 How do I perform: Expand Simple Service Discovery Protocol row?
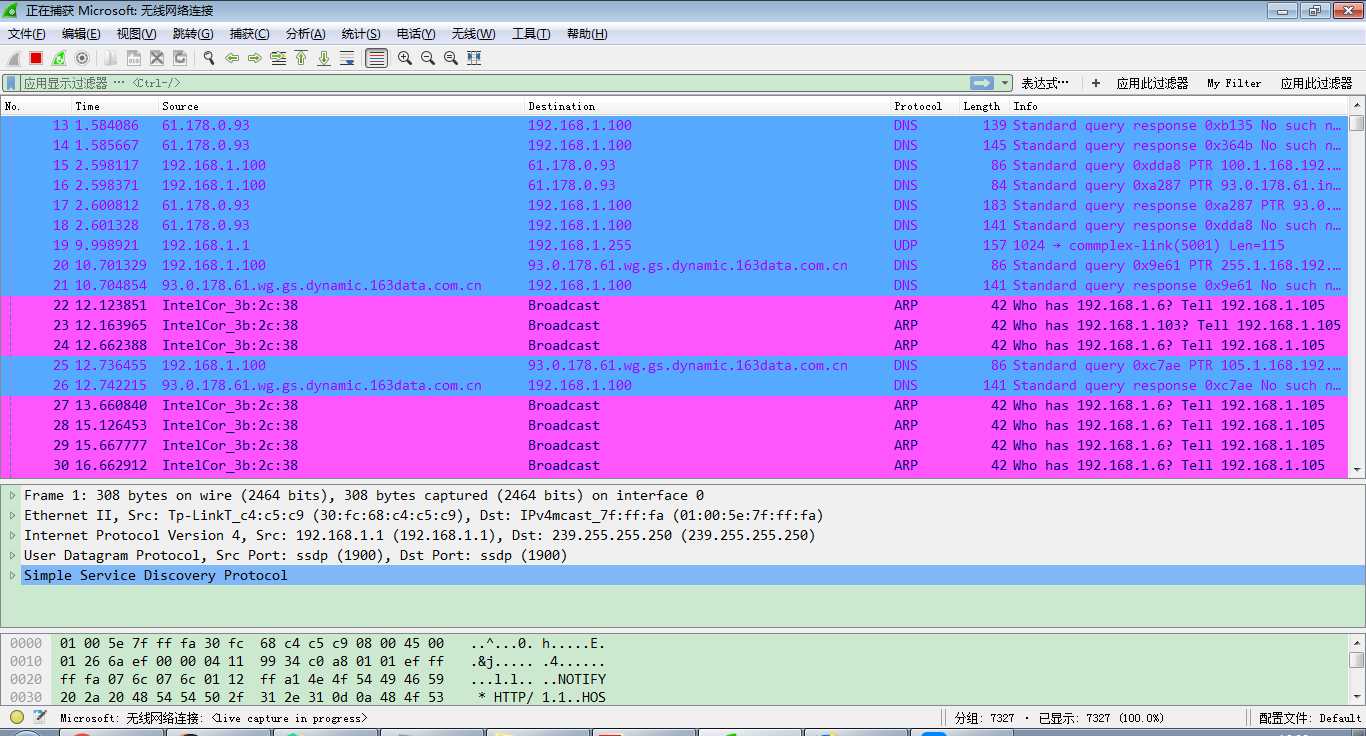pos(13,575)
